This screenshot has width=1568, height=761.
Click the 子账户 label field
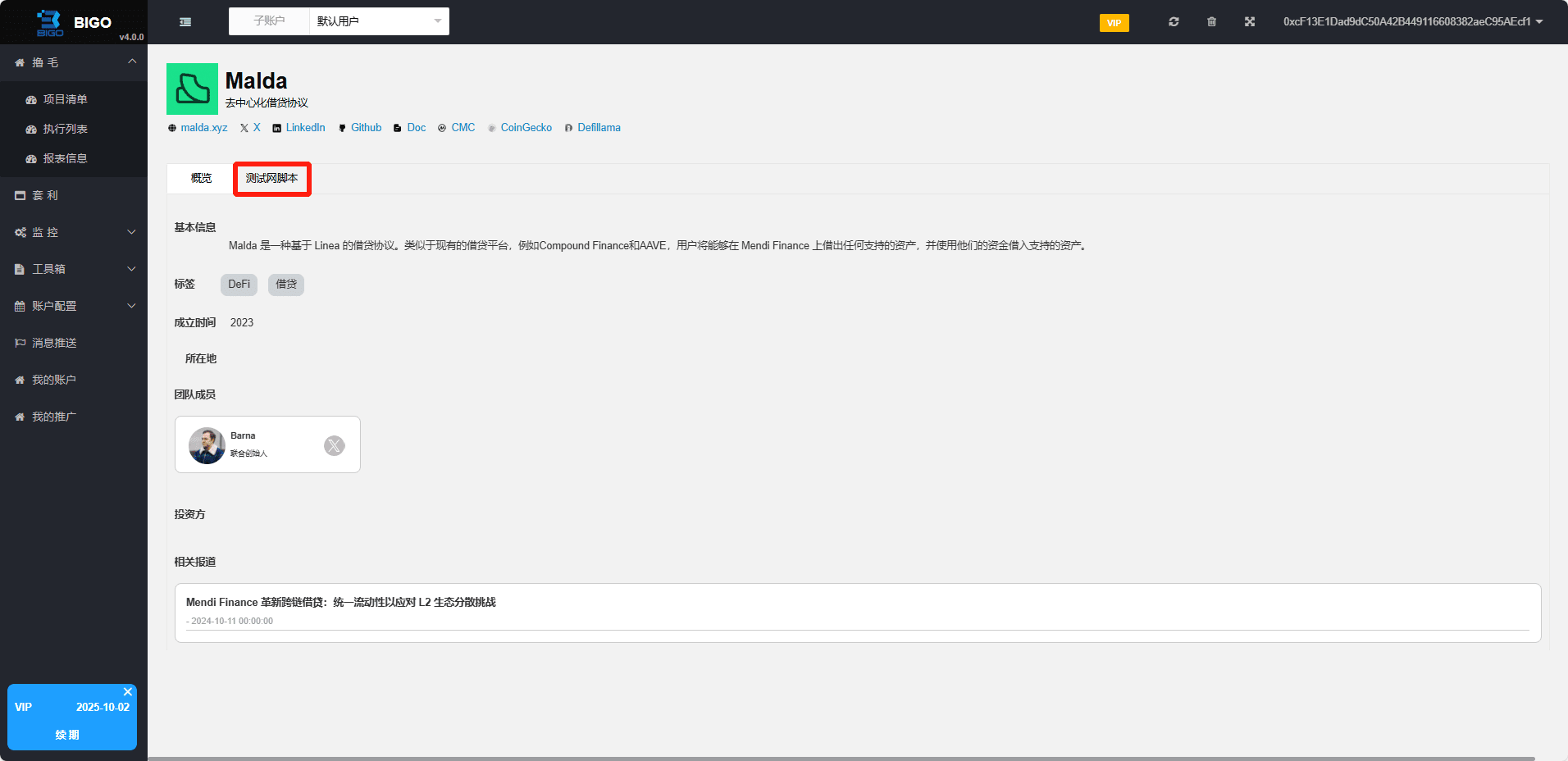269,21
